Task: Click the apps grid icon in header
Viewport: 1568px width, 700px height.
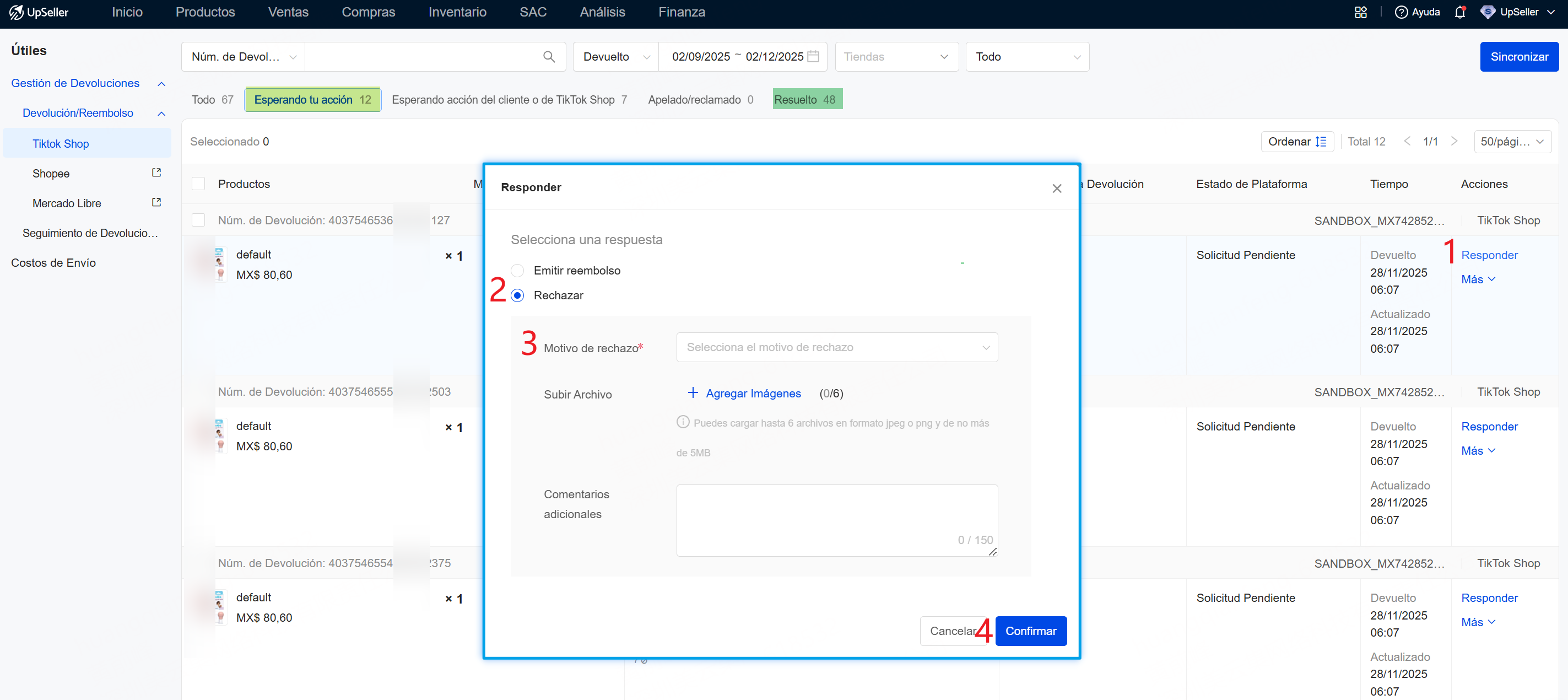Action: 1360,12
